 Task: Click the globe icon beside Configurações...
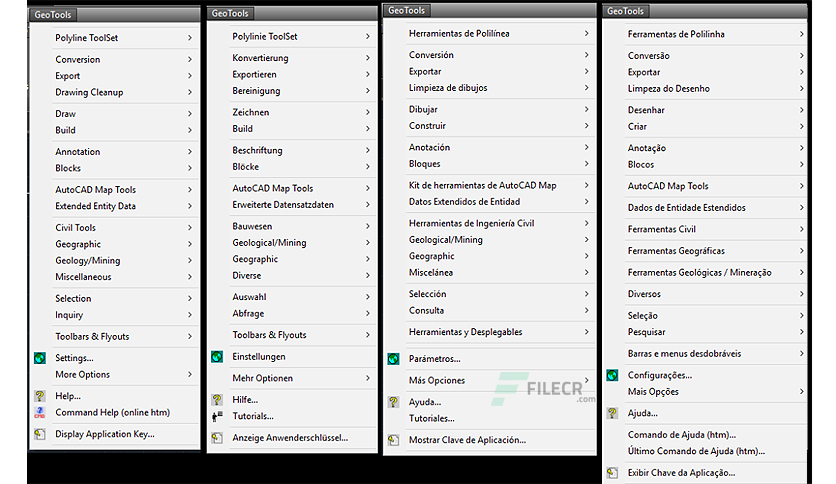[612, 375]
